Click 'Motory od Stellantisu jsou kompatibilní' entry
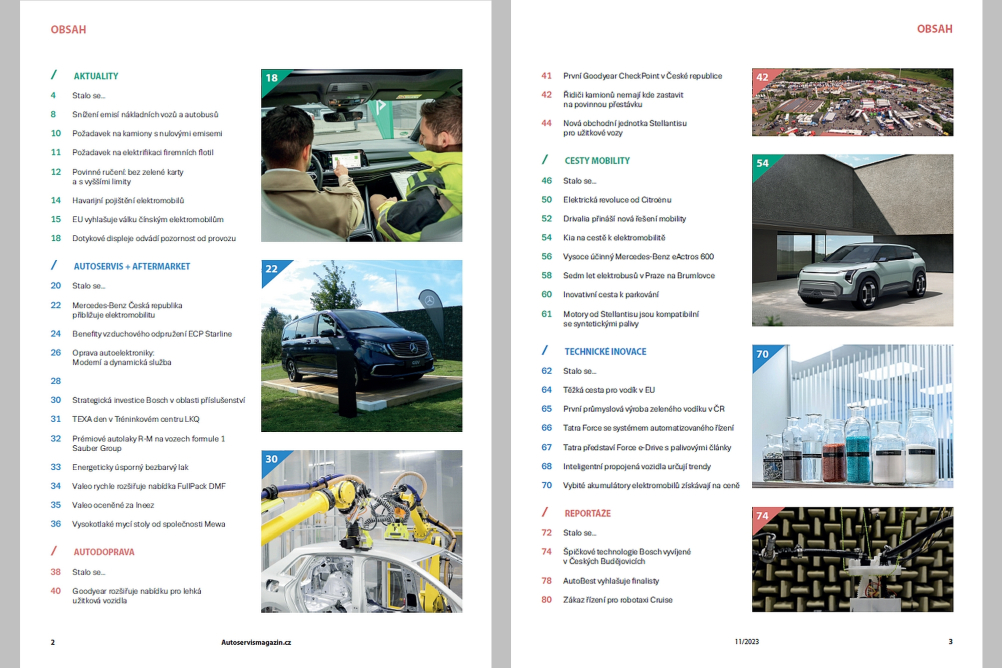The image size is (1002, 668). pyautogui.click(x=631, y=319)
